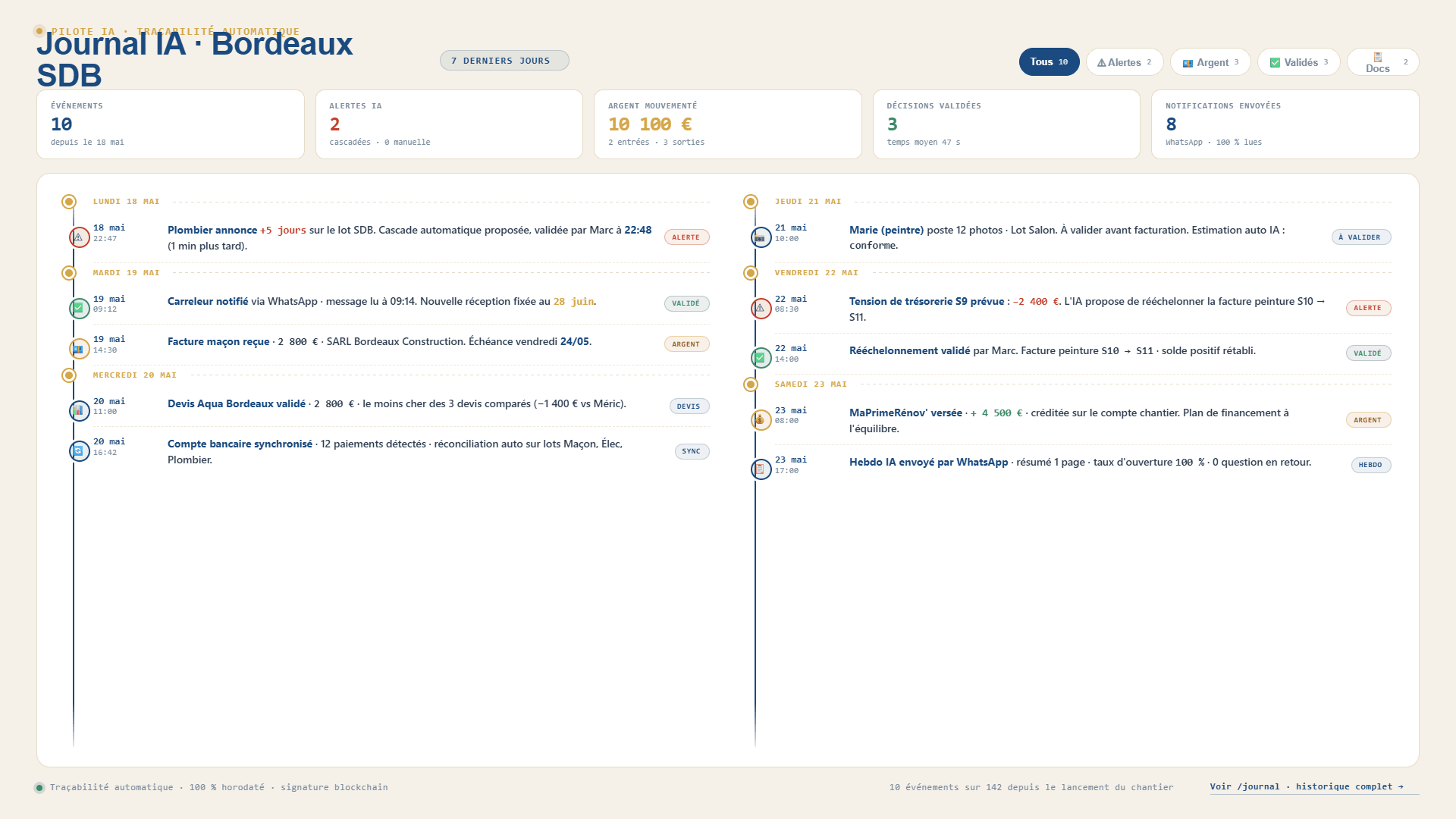Click the sync icon for Compte bancaire synchronisé
Viewport: 1456px width, 819px height.
click(79, 451)
